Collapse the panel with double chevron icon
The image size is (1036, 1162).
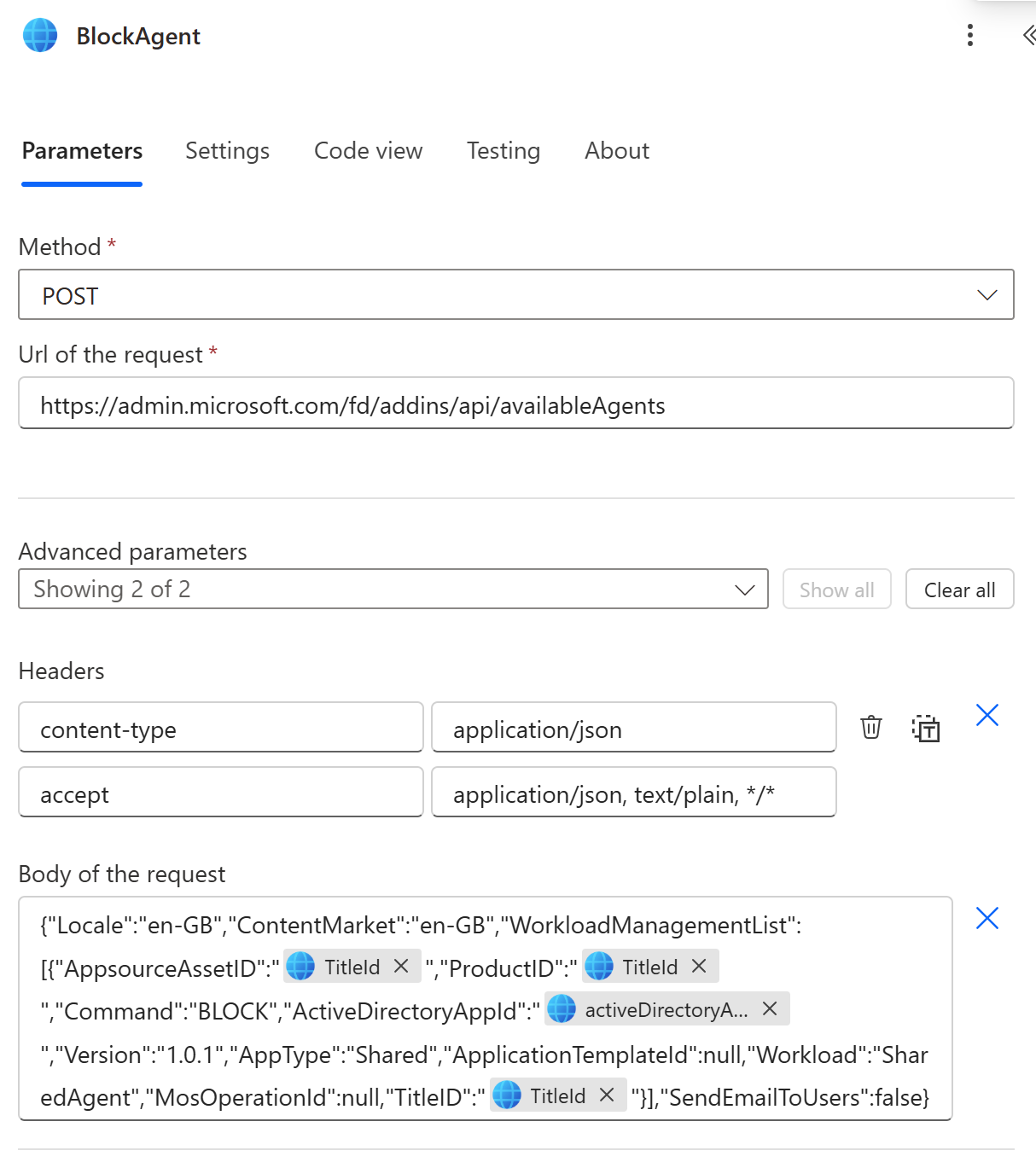(1027, 35)
